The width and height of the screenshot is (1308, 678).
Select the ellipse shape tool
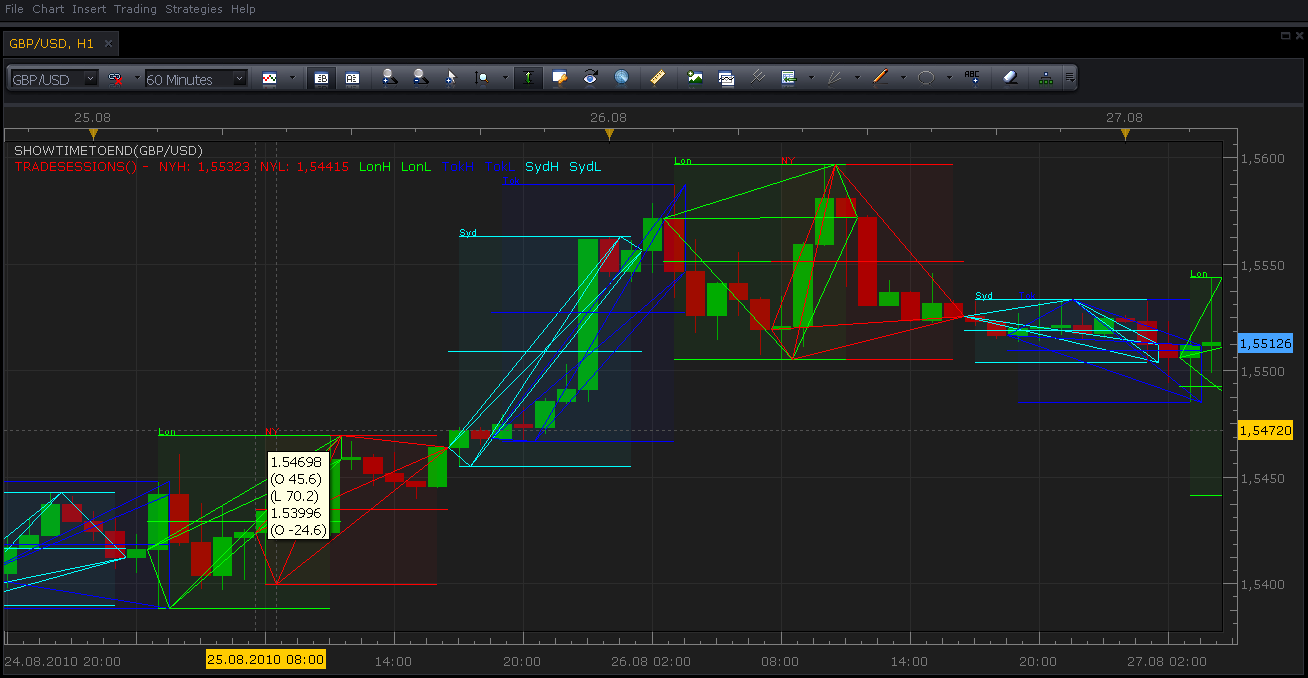(926, 78)
